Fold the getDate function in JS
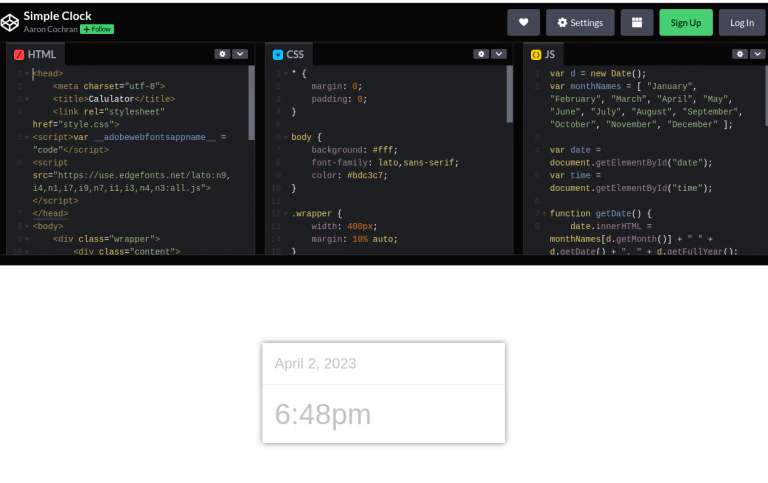Image resolution: width=768 pixels, height=483 pixels. click(x=544, y=214)
